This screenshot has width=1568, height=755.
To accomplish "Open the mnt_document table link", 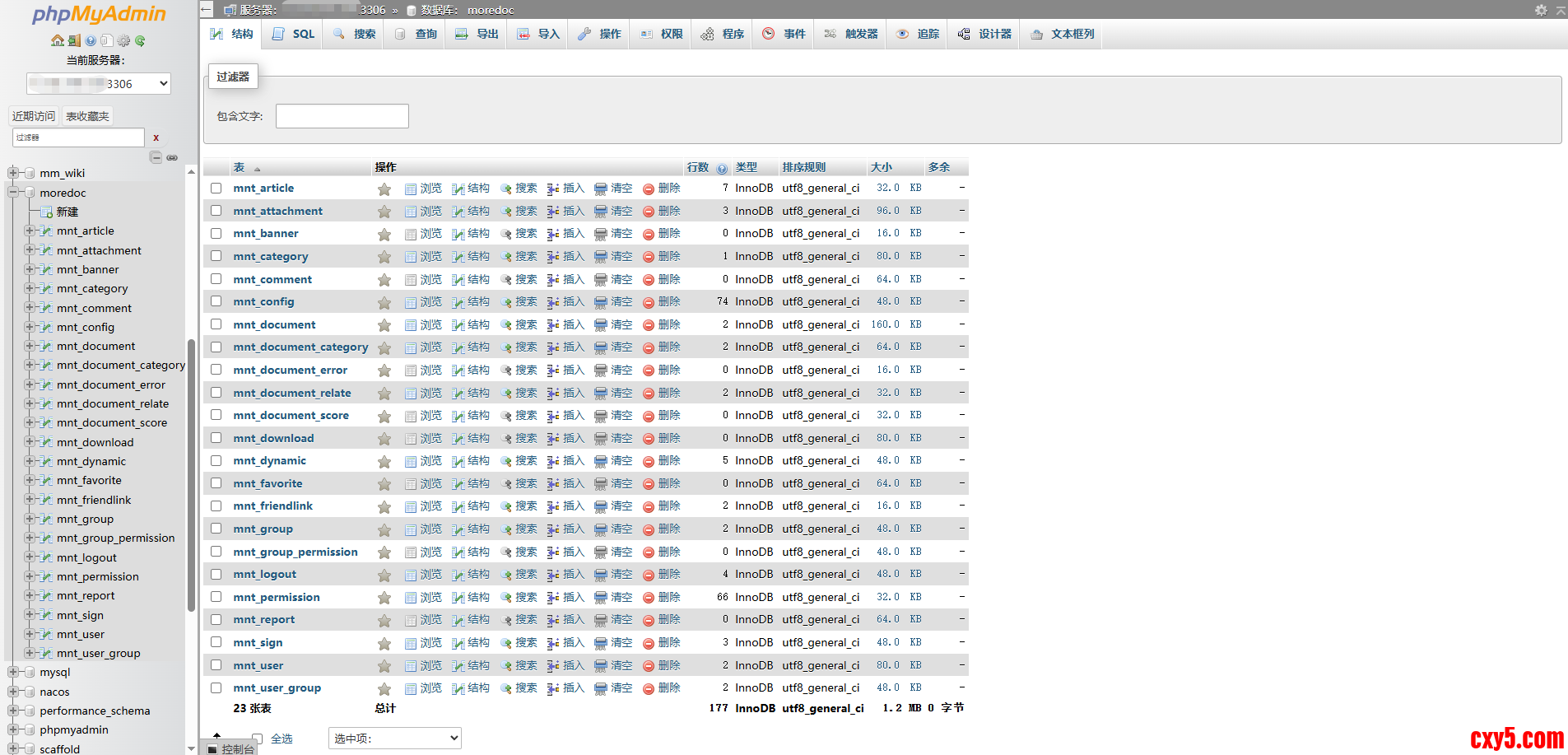I will [274, 325].
